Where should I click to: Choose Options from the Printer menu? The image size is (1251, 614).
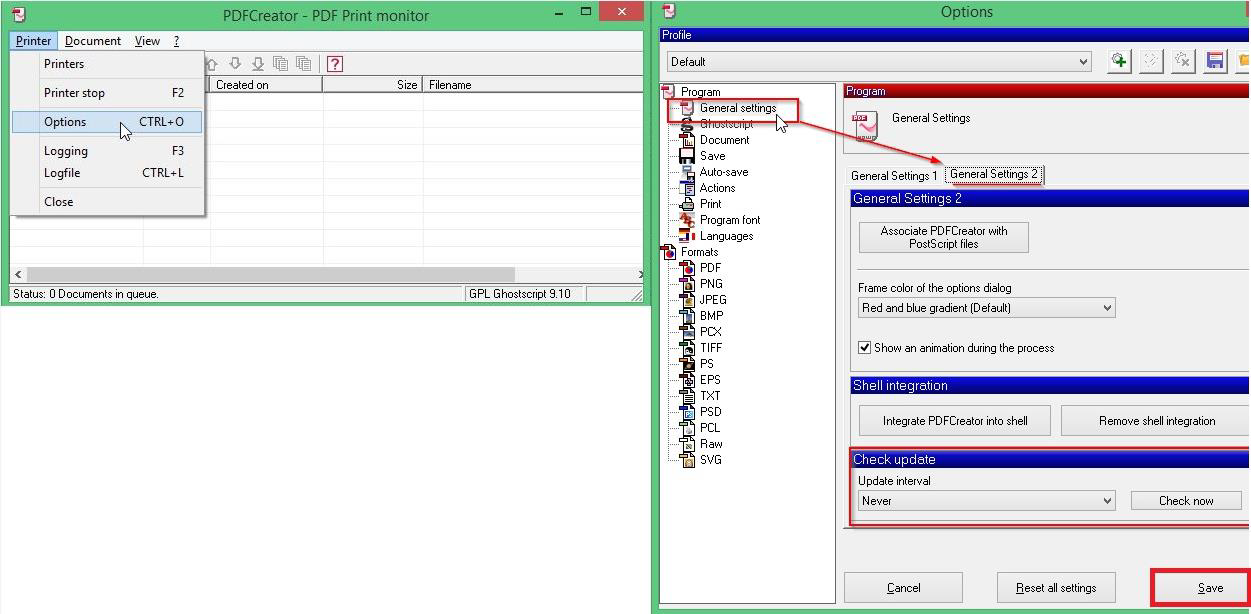pyautogui.click(x=107, y=122)
